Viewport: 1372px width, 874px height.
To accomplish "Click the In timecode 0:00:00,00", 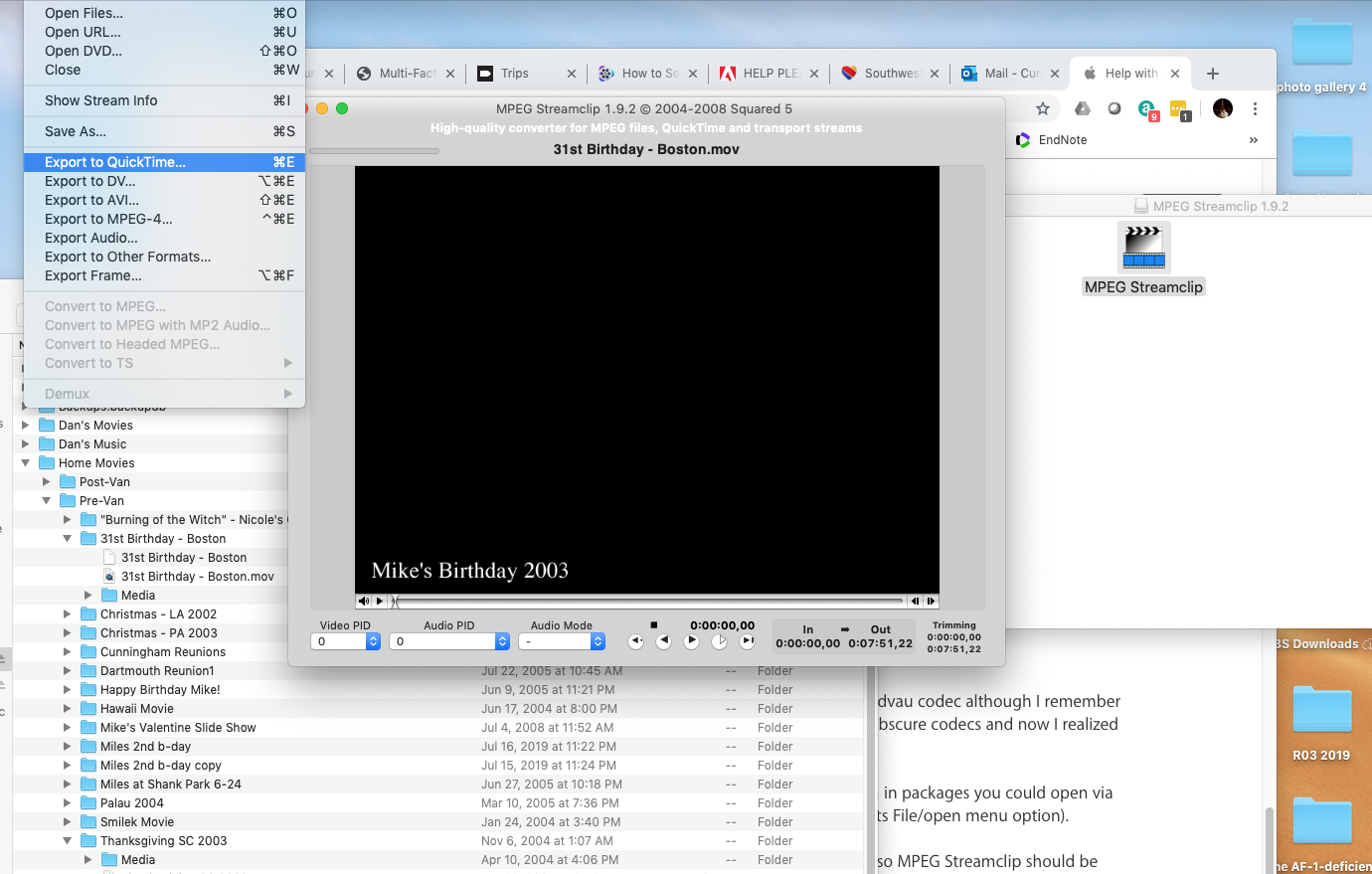I will coord(808,643).
